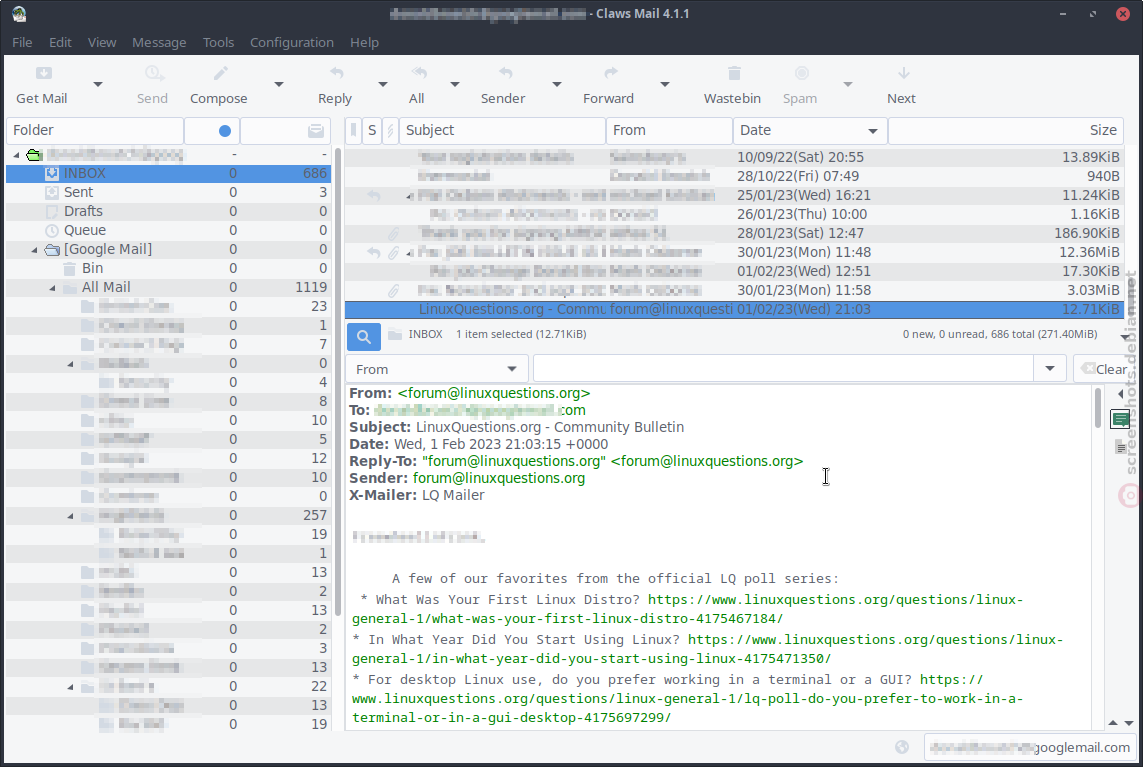This screenshot has width=1143, height=767.
Task: Select message dated 28/10/22(Fri) 07:49
Action: point(734,176)
